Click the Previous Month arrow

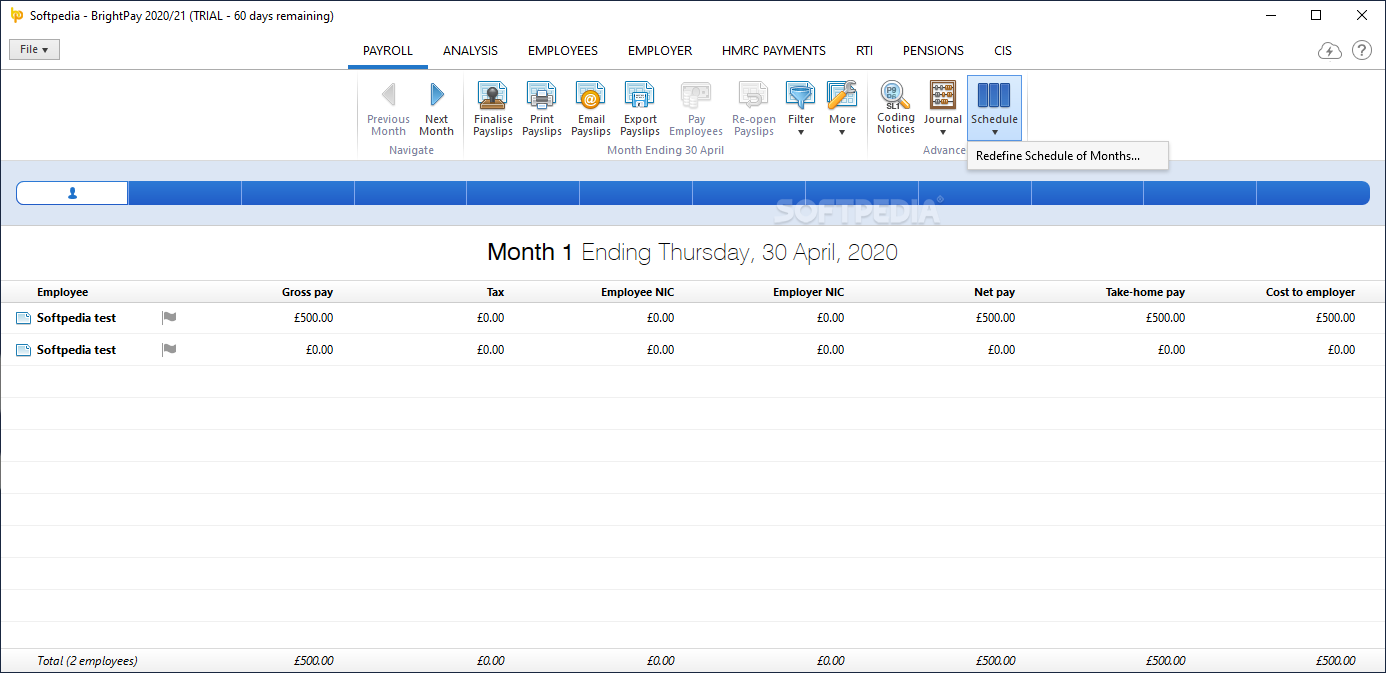[388, 109]
